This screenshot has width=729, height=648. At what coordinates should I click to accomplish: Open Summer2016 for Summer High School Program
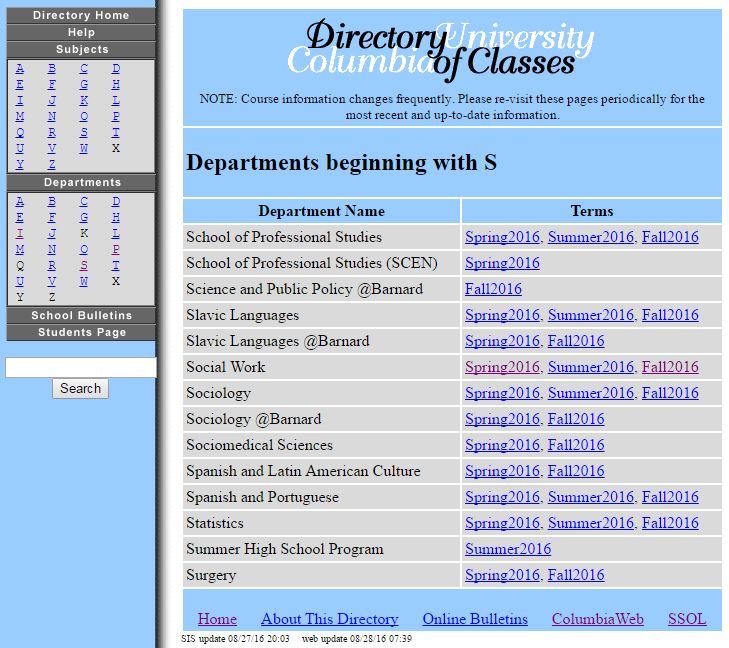click(x=508, y=549)
